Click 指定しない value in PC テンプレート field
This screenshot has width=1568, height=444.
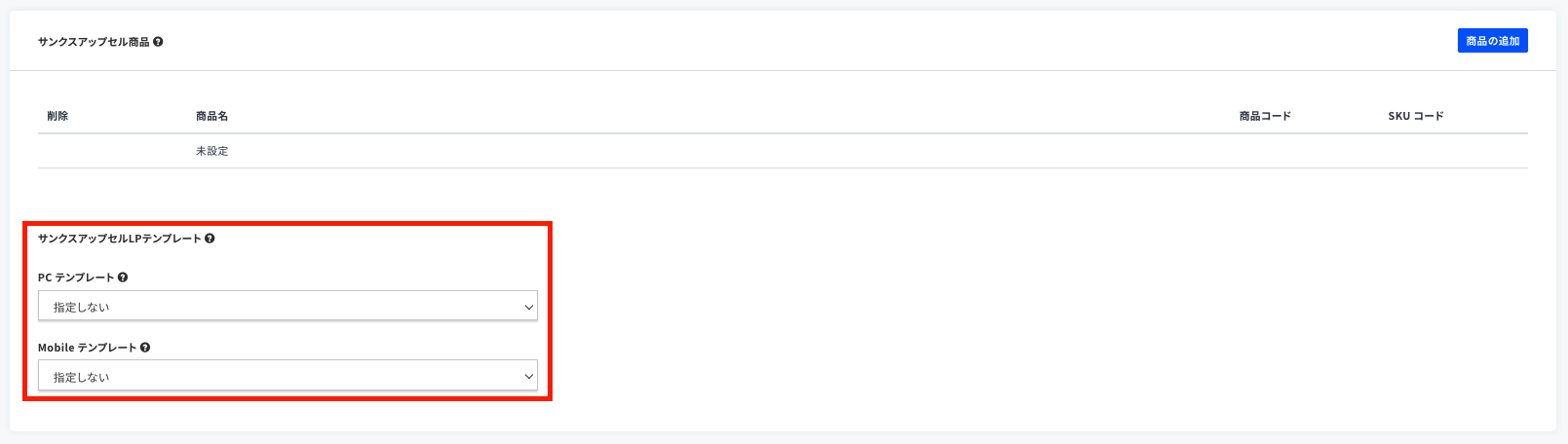click(82, 307)
